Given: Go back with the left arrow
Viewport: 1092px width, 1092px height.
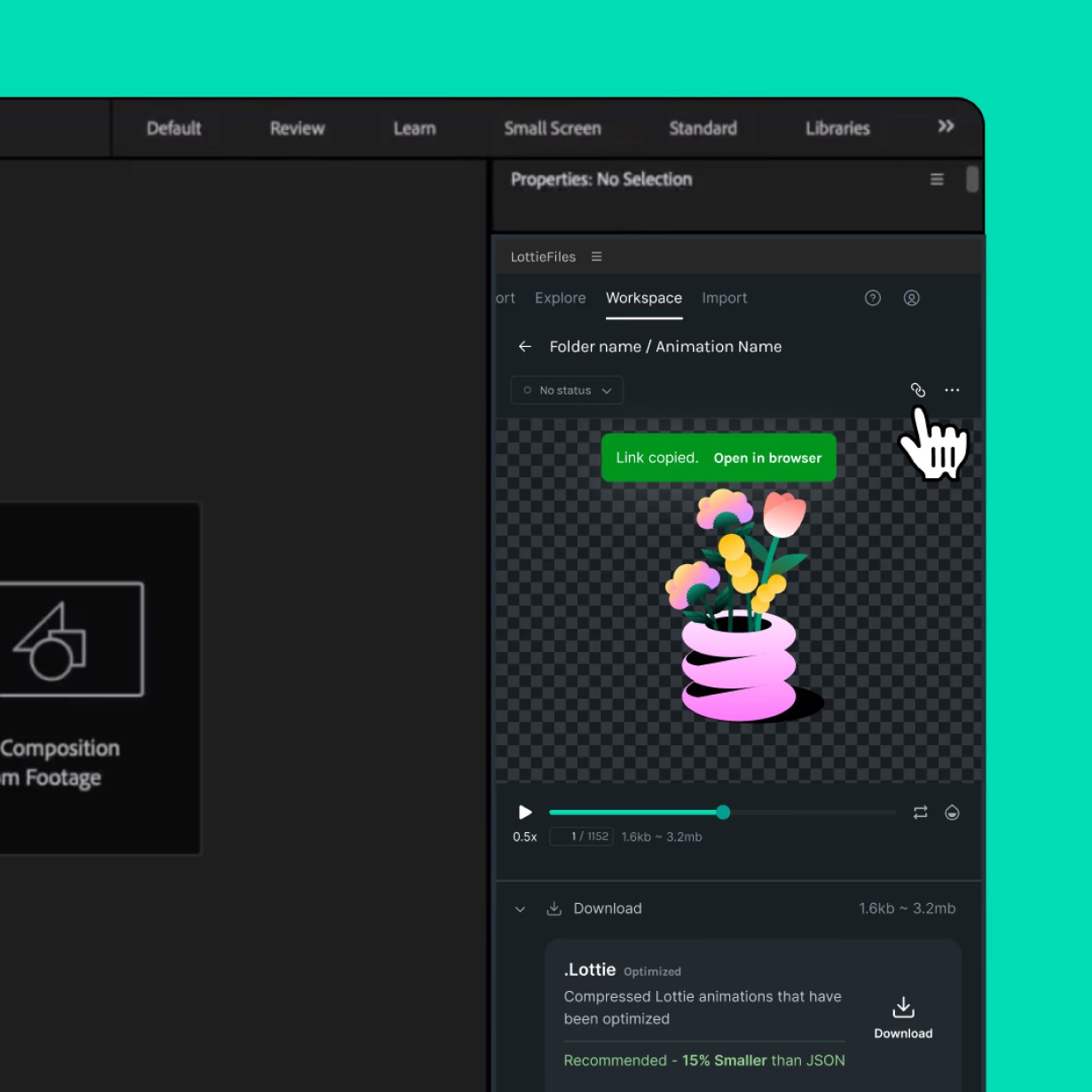Looking at the screenshot, I should (x=524, y=347).
